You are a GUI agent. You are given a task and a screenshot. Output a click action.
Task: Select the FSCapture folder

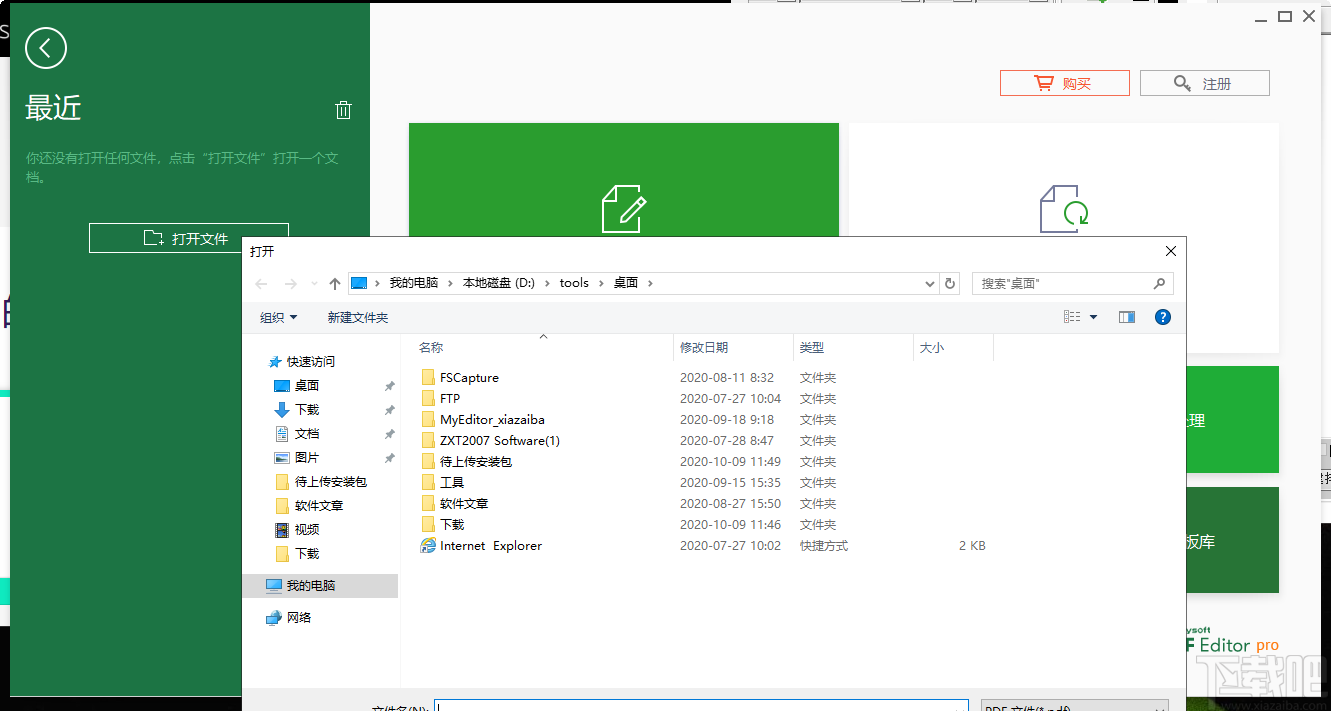pos(469,378)
